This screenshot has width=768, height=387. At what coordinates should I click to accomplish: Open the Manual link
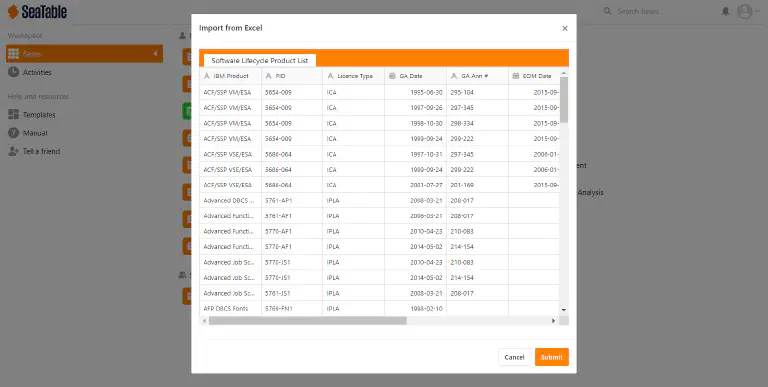[x=35, y=133]
